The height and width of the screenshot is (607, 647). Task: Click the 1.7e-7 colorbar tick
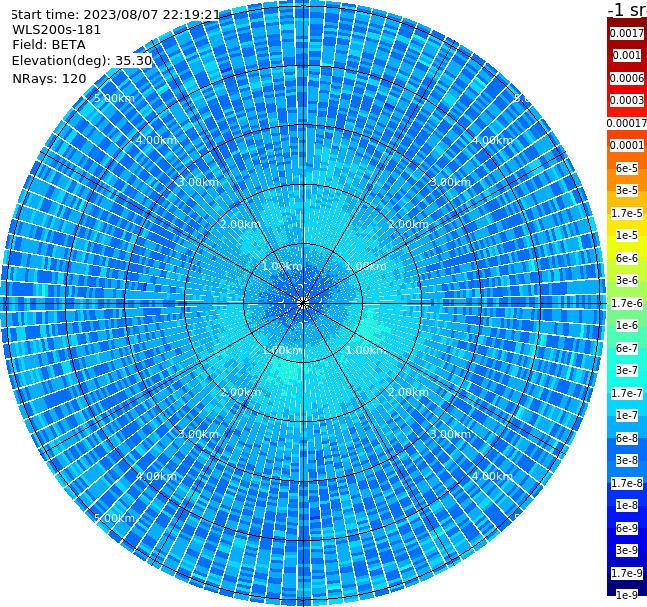tap(627, 393)
